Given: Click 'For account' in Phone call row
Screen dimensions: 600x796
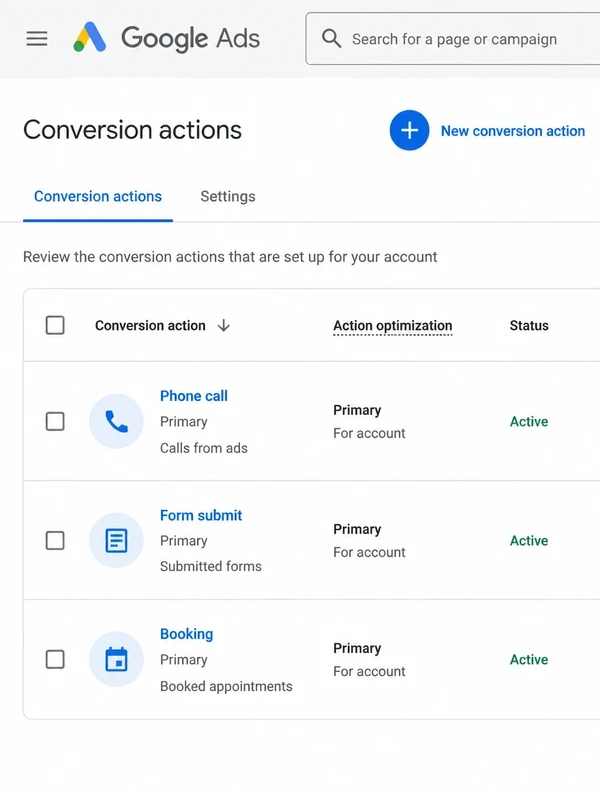Looking at the screenshot, I should point(370,434).
